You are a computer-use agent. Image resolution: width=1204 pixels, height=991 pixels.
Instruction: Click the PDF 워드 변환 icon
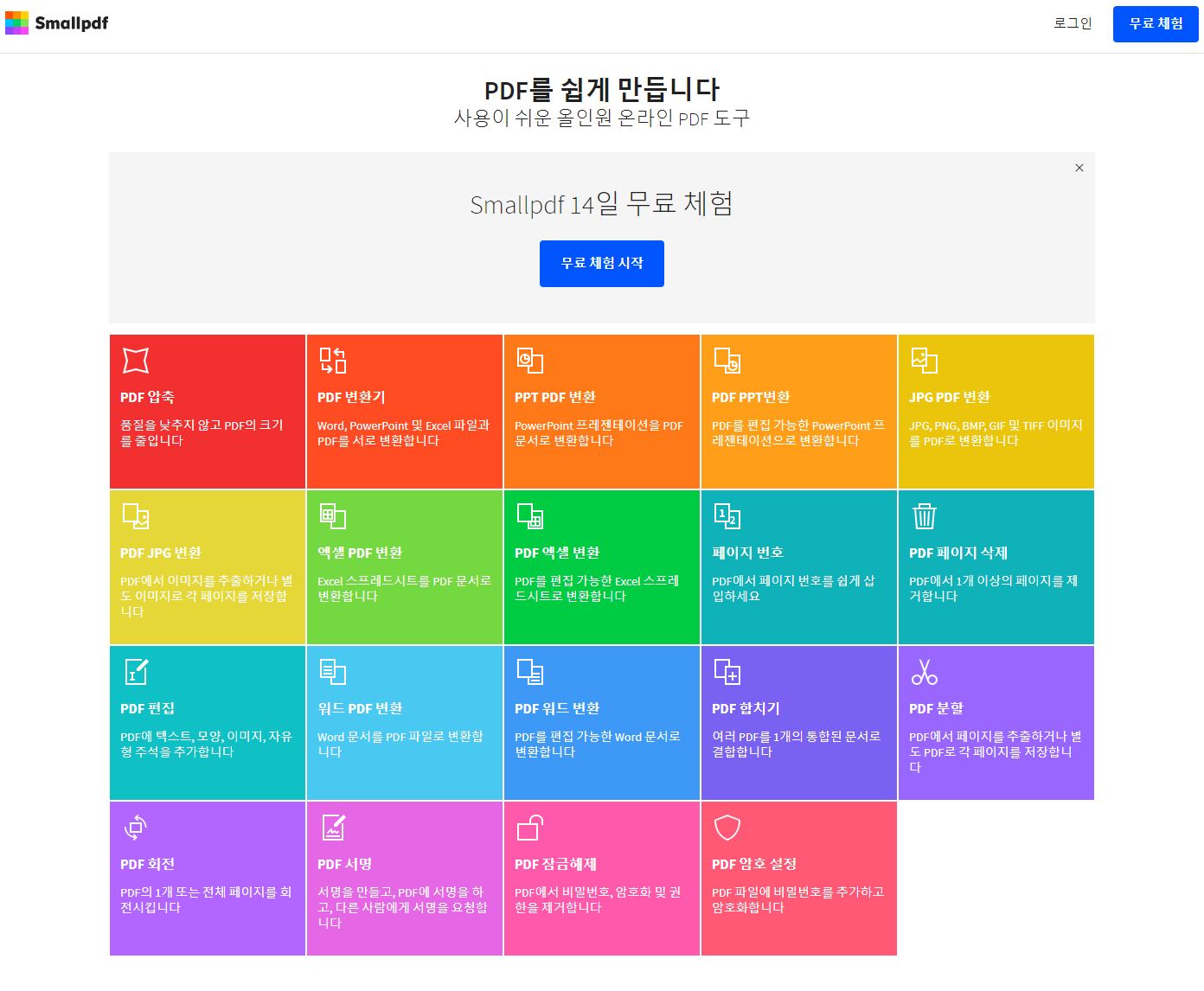pos(530,672)
